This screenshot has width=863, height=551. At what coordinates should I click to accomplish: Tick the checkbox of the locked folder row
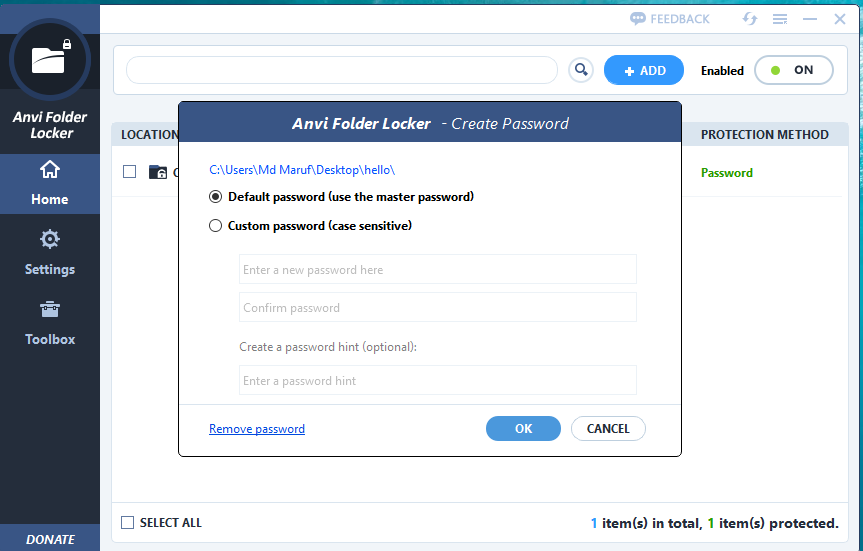point(130,172)
